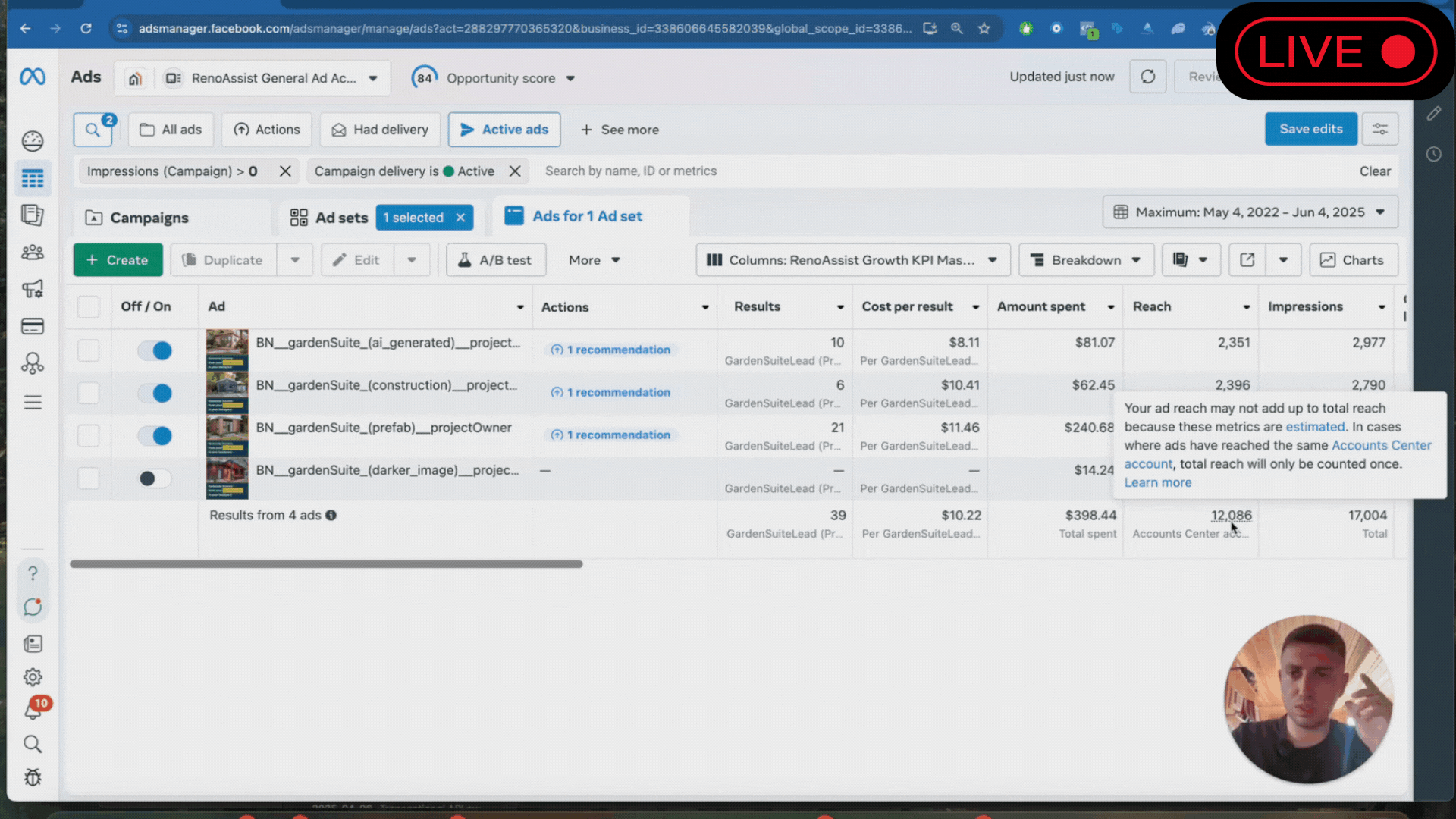Screen dimensions: 1456x819
Task: Go back in the browser
Action: [25, 28]
